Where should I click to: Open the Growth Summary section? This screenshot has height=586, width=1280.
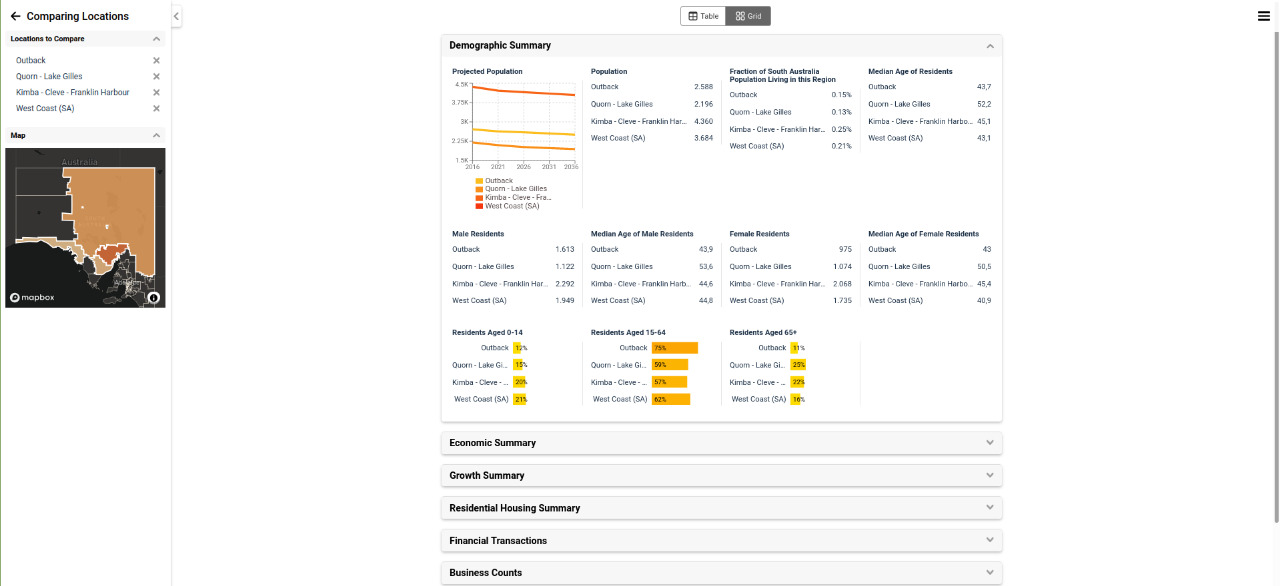(x=990, y=475)
